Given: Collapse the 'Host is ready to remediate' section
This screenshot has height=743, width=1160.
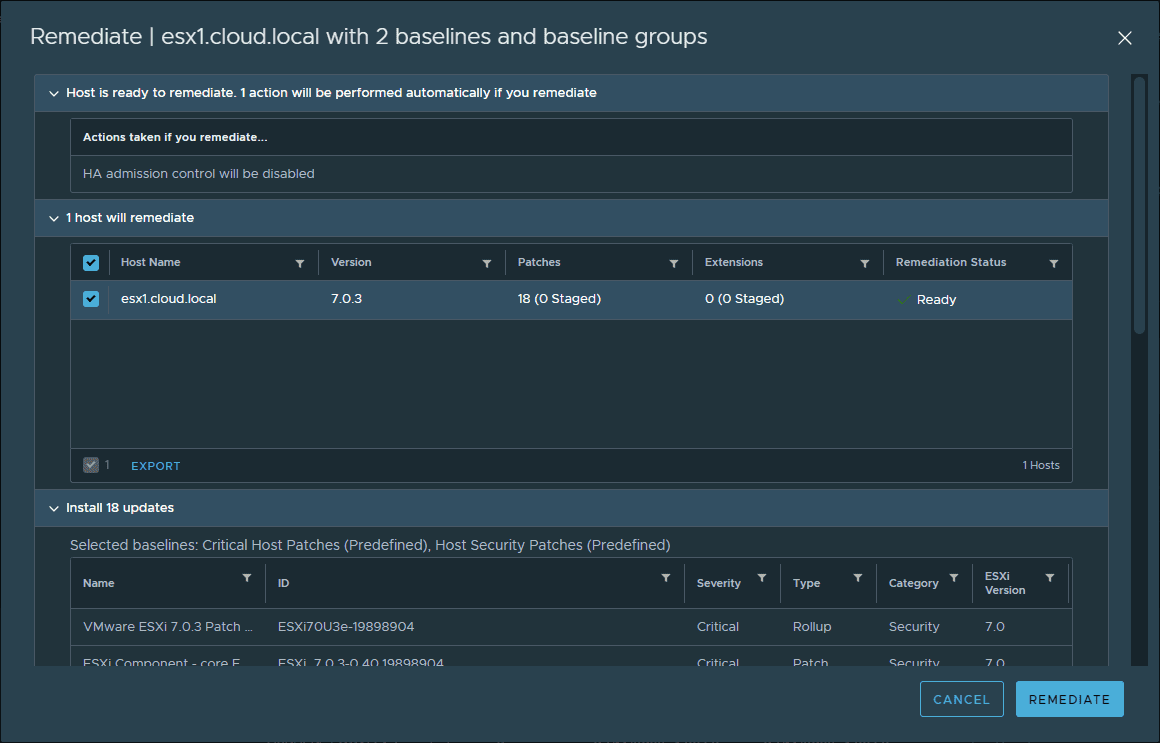Looking at the screenshot, I should [54, 93].
